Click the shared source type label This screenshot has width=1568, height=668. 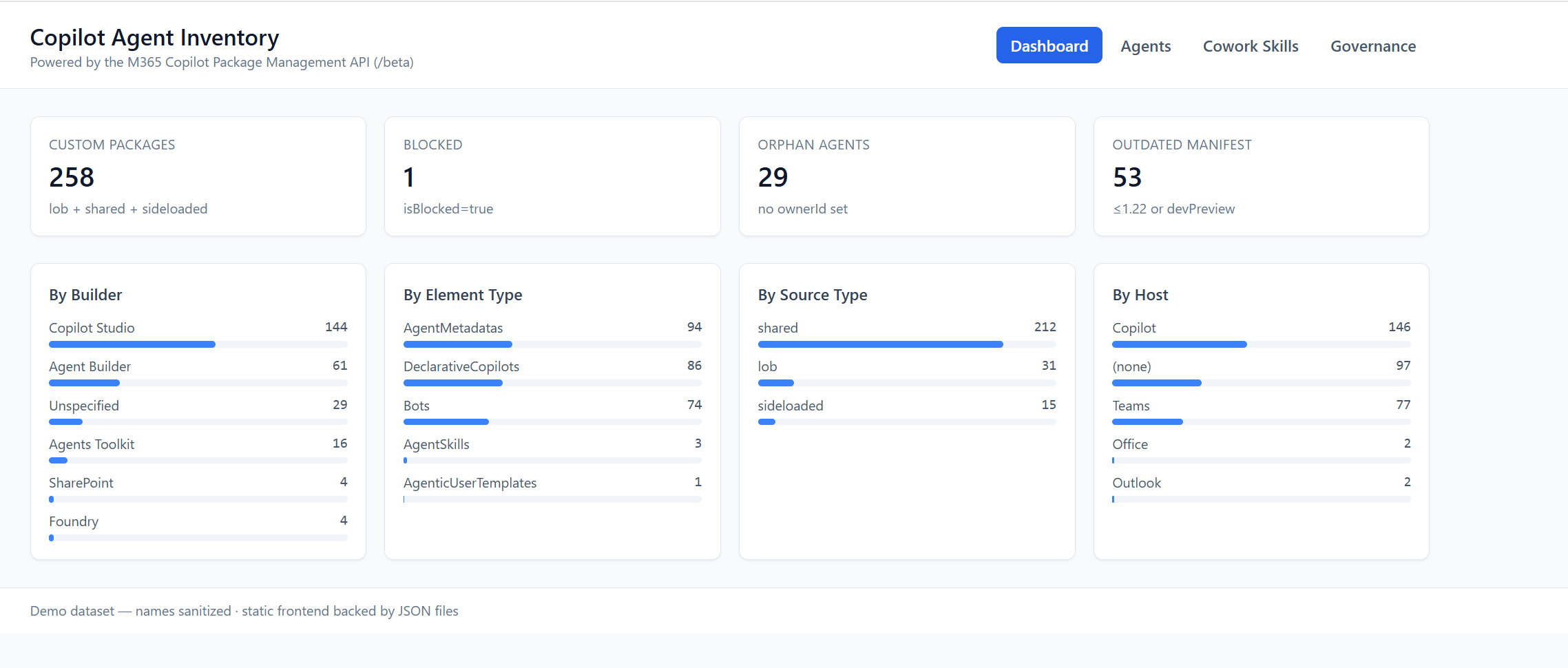[x=777, y=328]
